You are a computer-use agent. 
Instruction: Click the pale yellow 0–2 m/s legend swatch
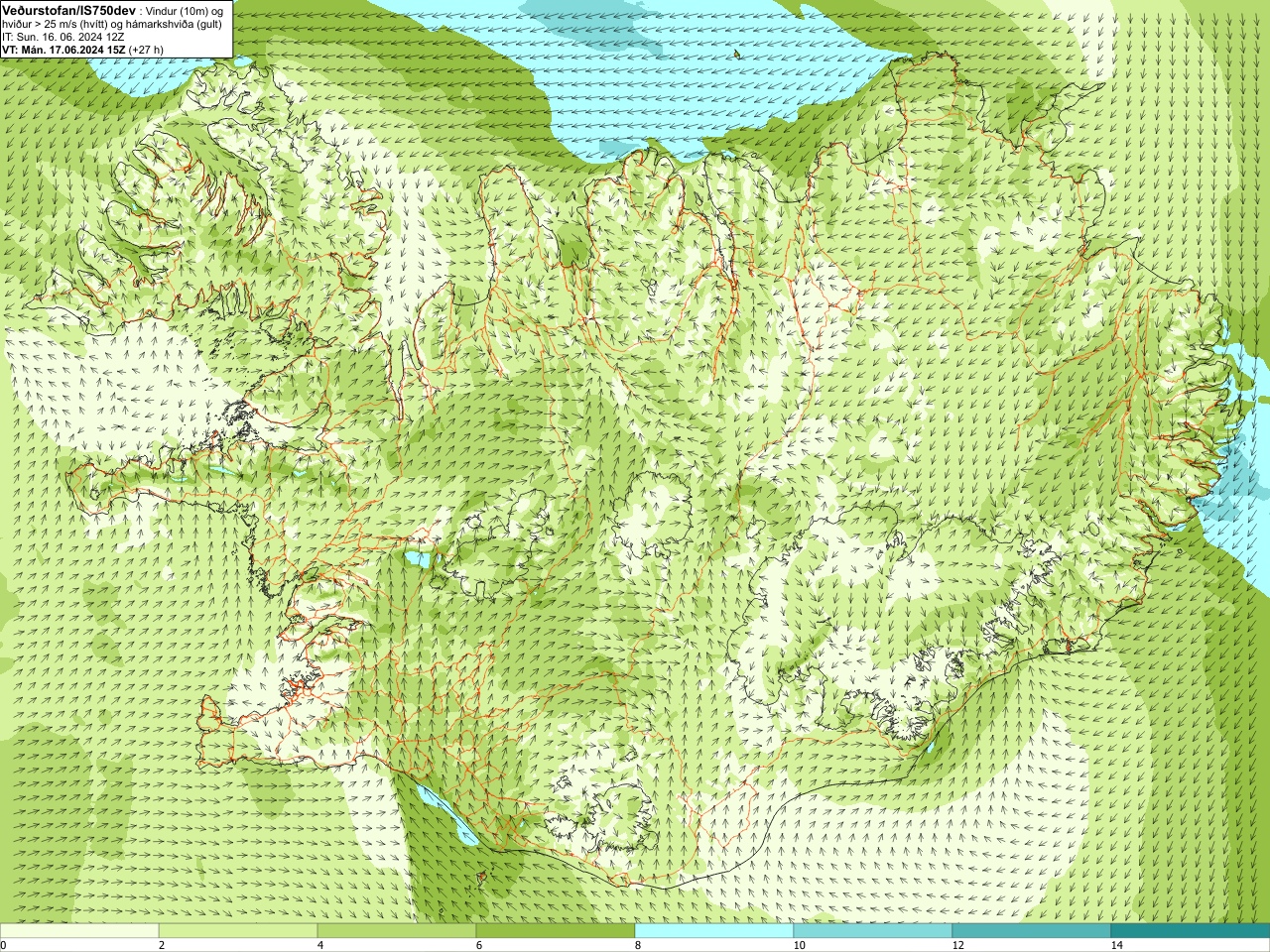[79, 931]
